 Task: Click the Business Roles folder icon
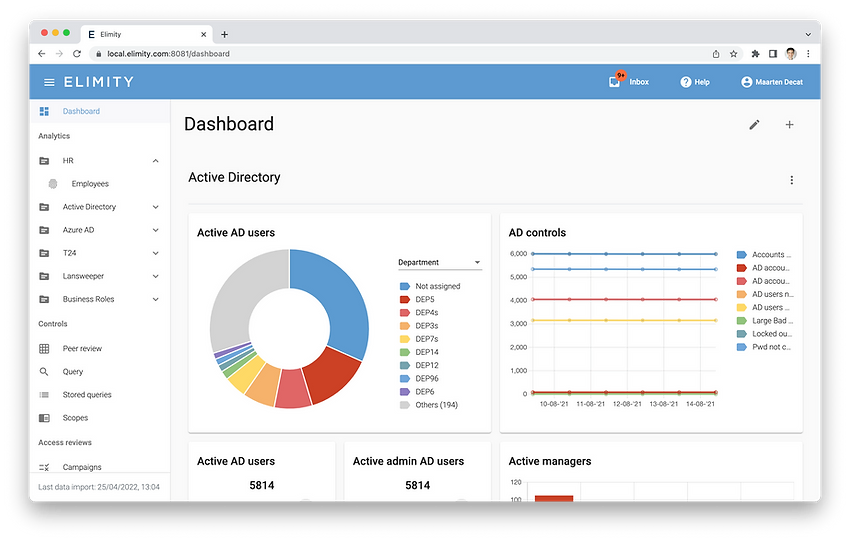tap(44, 299)
